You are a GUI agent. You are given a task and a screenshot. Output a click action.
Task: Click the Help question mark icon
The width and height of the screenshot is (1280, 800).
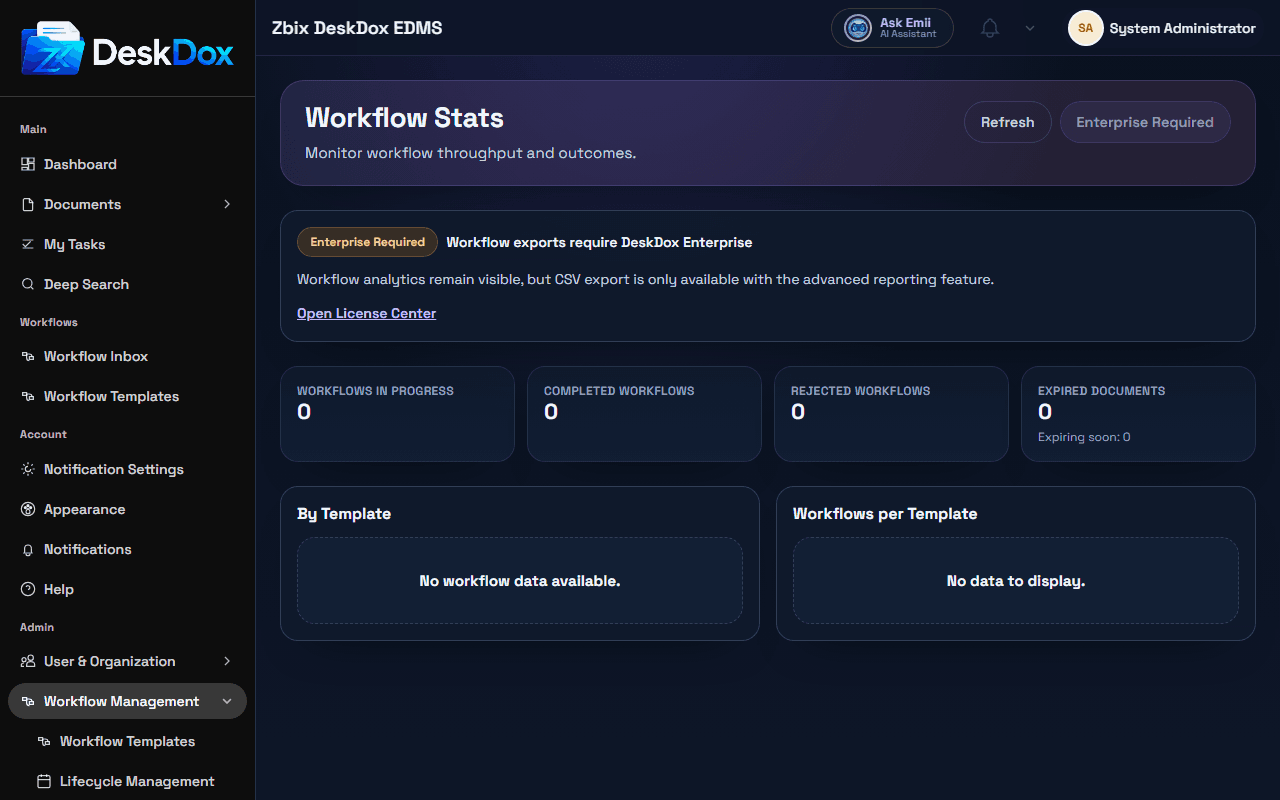pos(28,589)
